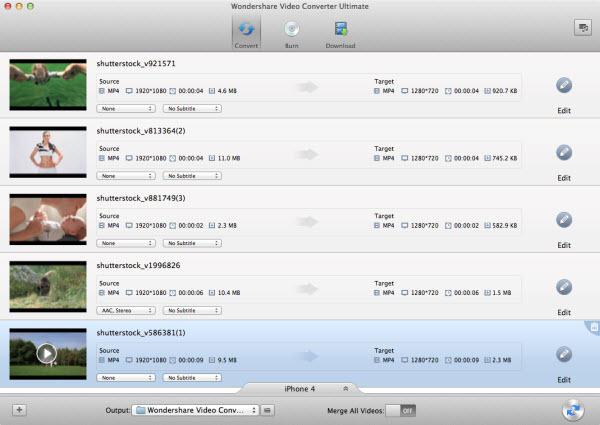Click Edit label for shutterstock_v586381(1)
Image resolution: width=600 pixels, height=425 pixels.
tap(564, 380)
